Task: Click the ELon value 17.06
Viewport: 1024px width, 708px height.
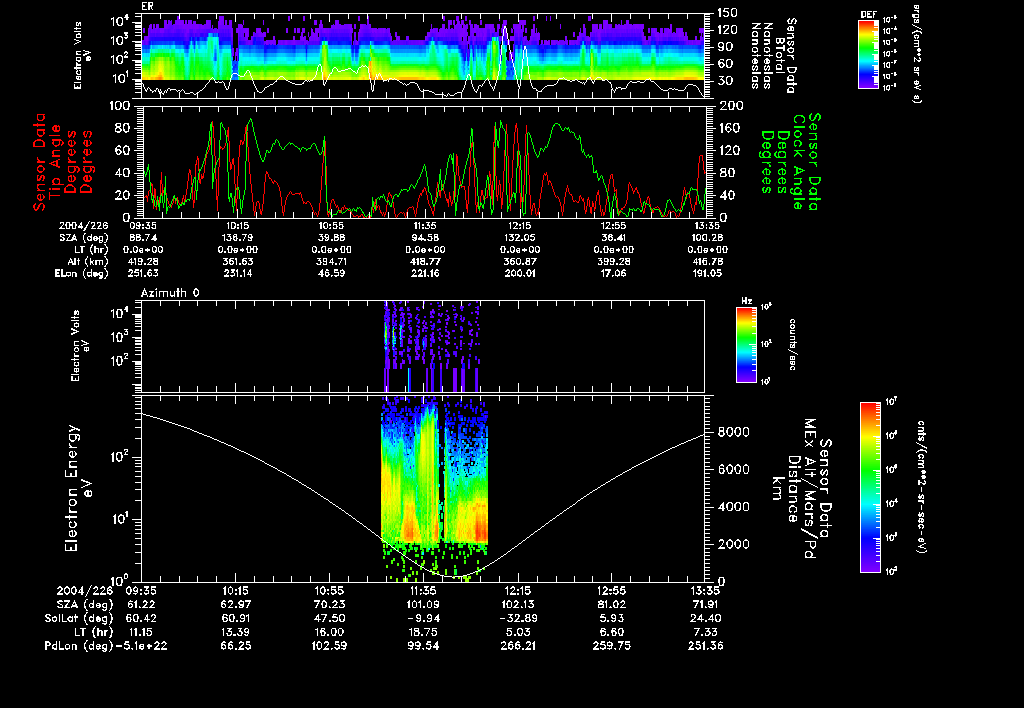Action: (613, 273)
